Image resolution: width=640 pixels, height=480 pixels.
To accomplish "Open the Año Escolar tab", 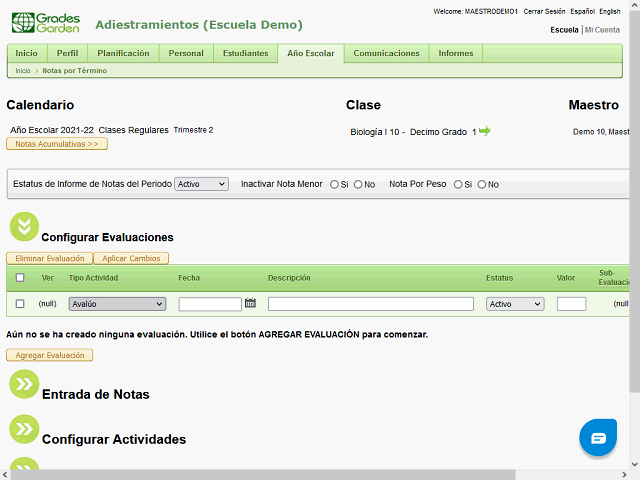I will pyautogui.click(x=311, y=53).
